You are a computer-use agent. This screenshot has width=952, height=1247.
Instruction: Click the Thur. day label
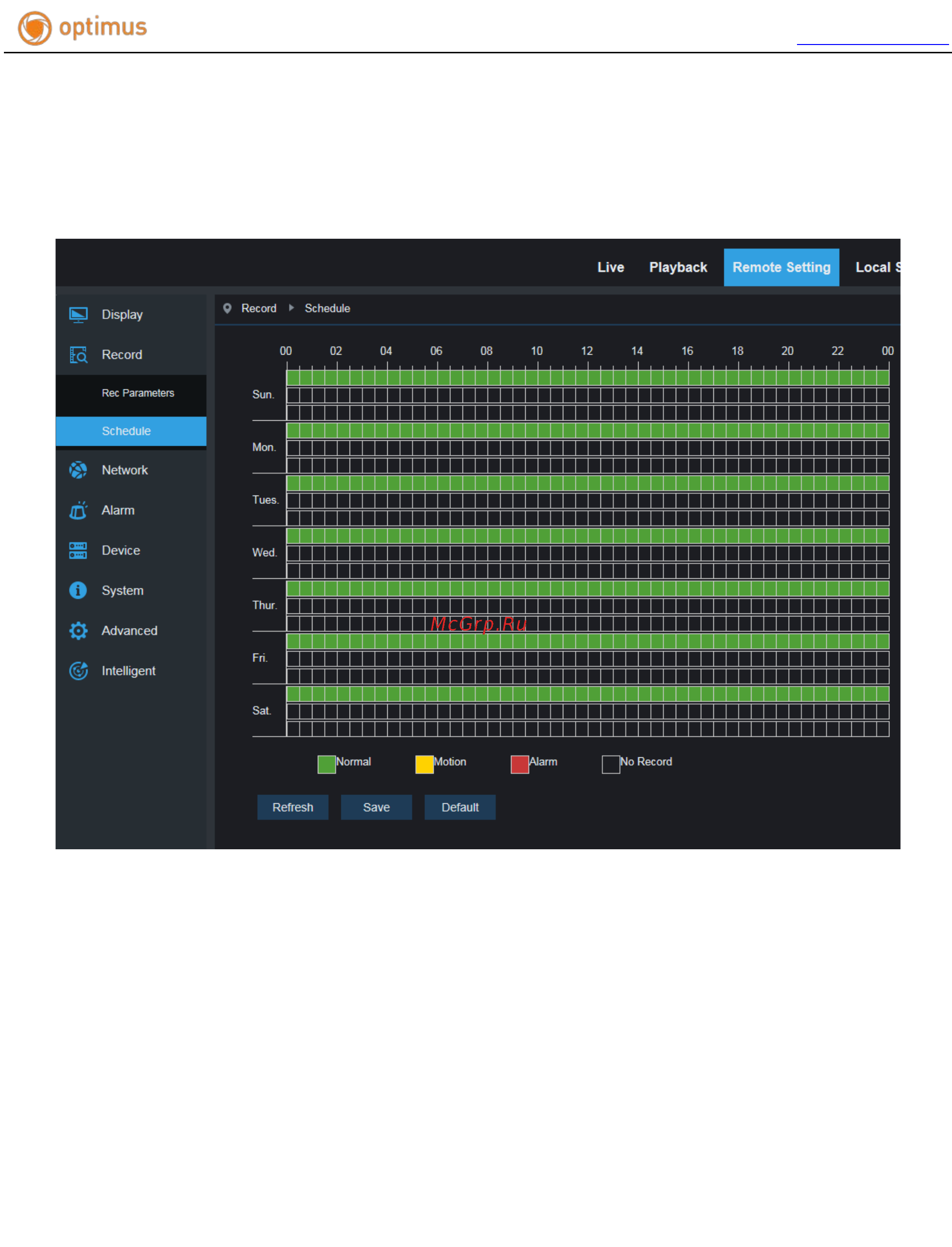pyautogui.click(x=265, y=605)
